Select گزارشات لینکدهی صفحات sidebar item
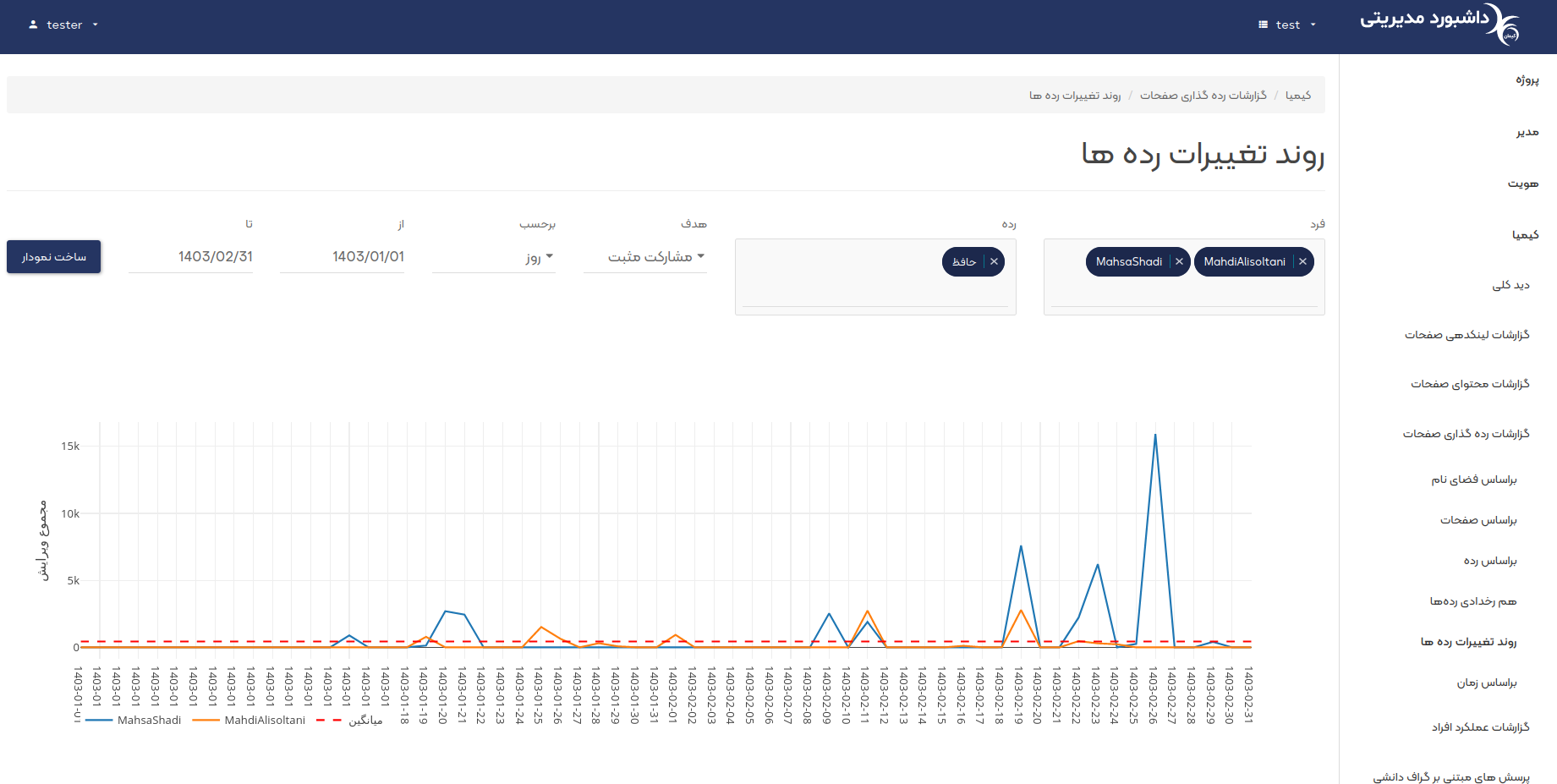Image resolution: width=1557 pixels, height=784 pixels. (x=1467, y=335)
